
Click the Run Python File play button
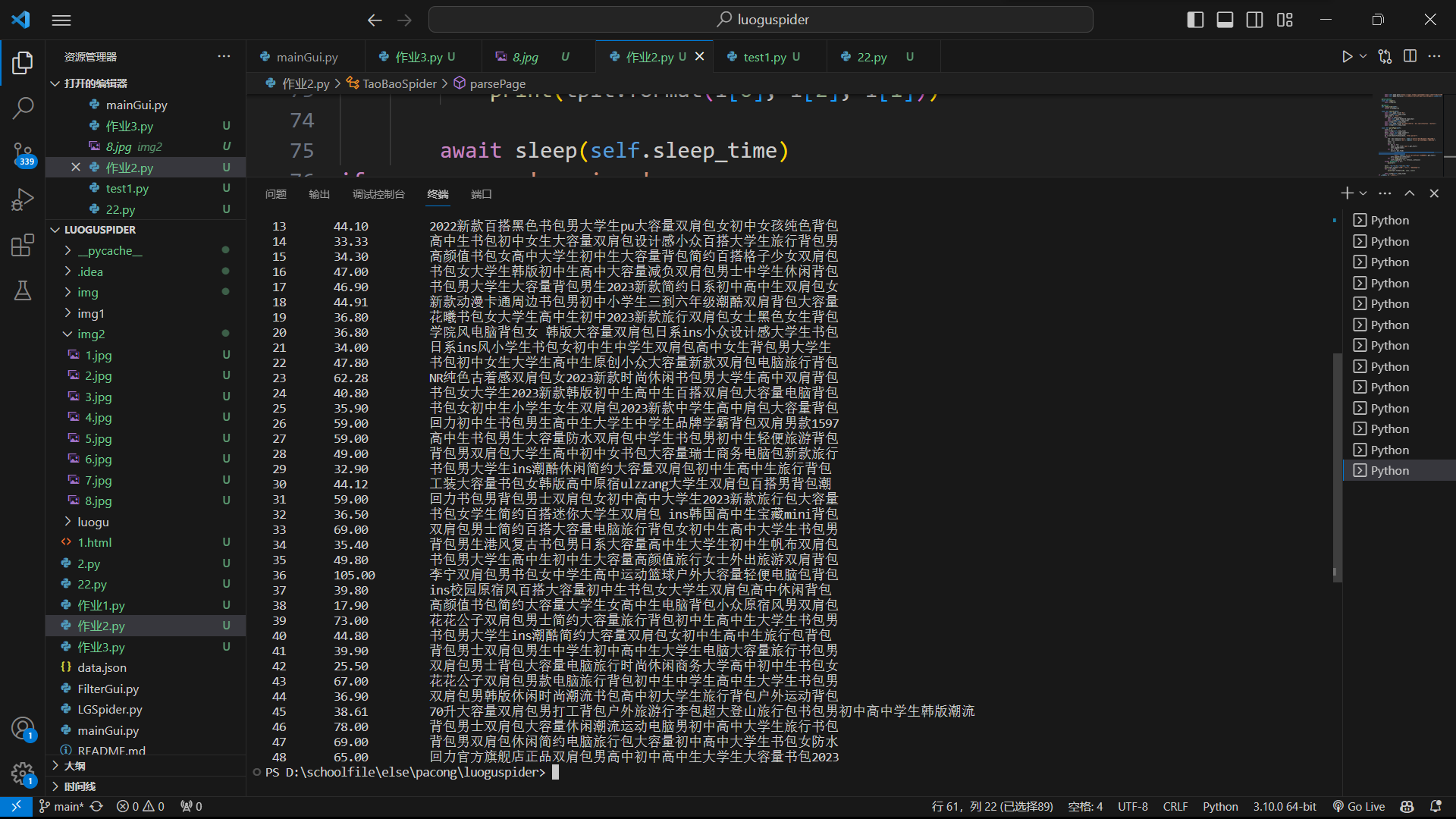click(1347, 57)
